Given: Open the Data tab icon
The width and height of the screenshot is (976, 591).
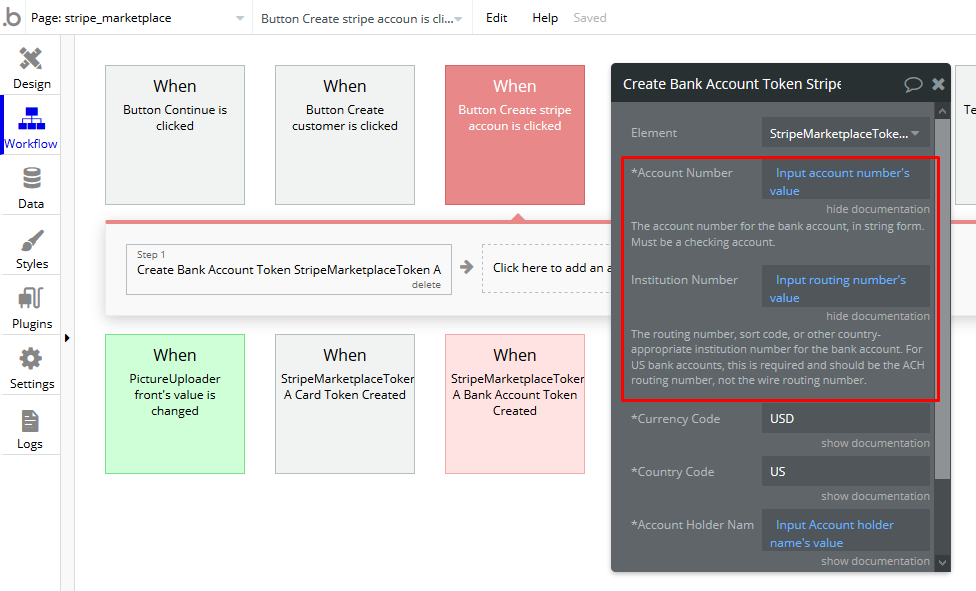Looking at the screenshot, I should coord(31,178).
